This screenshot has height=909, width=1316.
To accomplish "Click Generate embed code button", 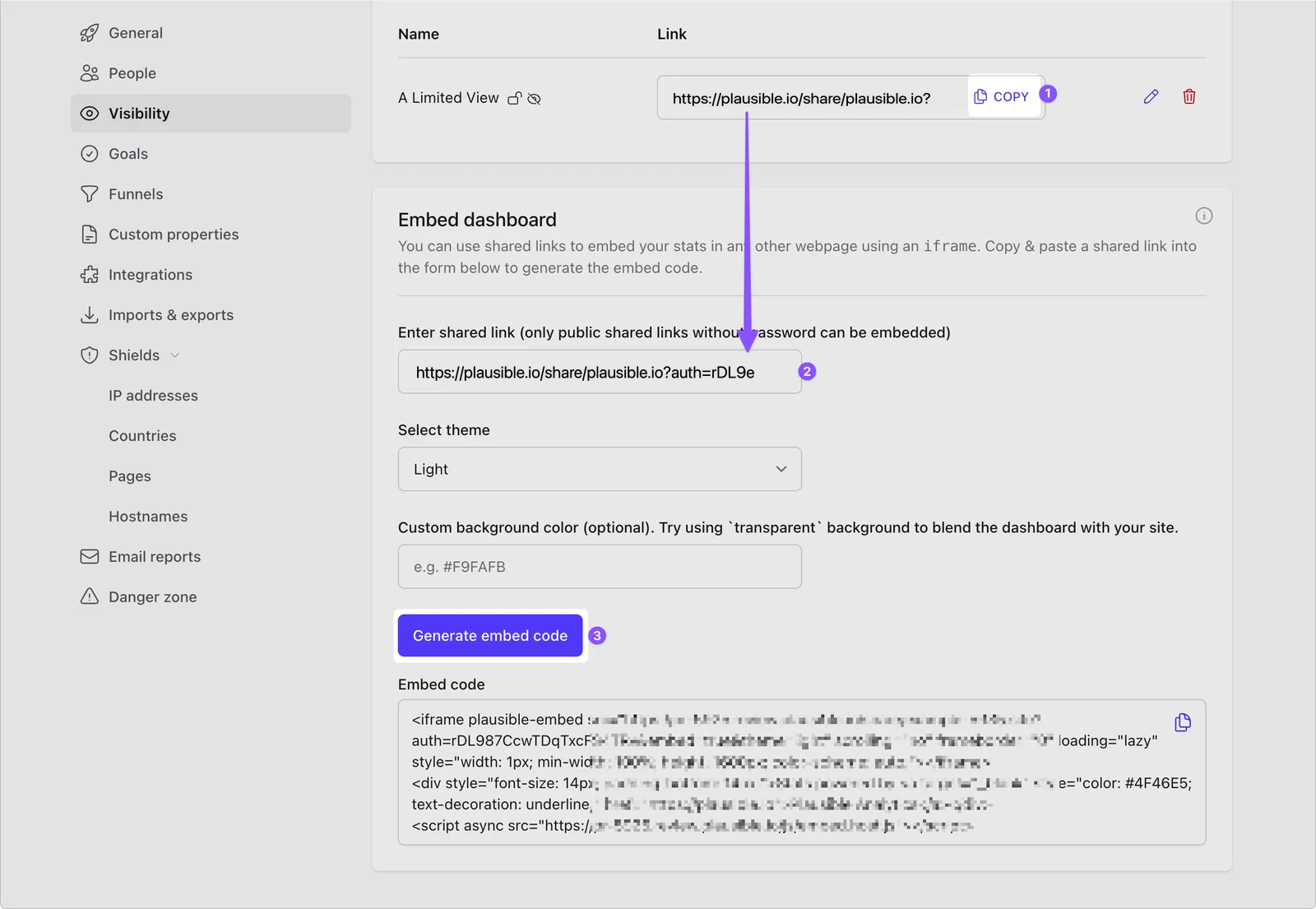I will coord(490,636).
